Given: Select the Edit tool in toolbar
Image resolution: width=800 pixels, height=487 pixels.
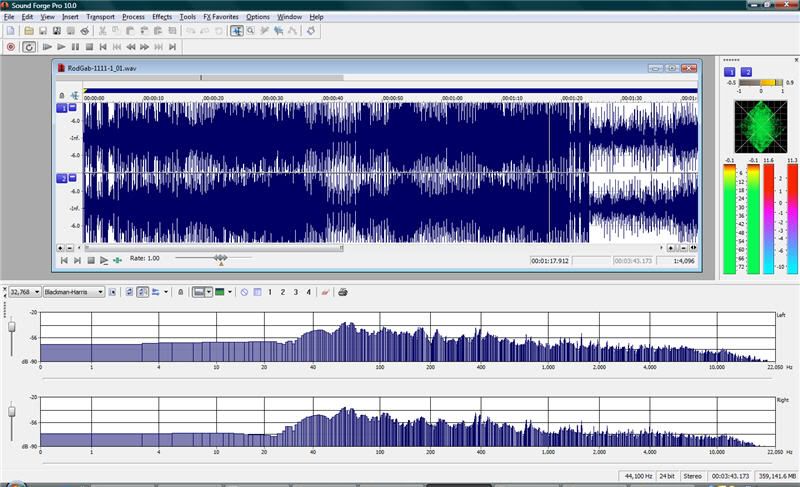Looking at the screenshot, I should click(x=237, y=31).
